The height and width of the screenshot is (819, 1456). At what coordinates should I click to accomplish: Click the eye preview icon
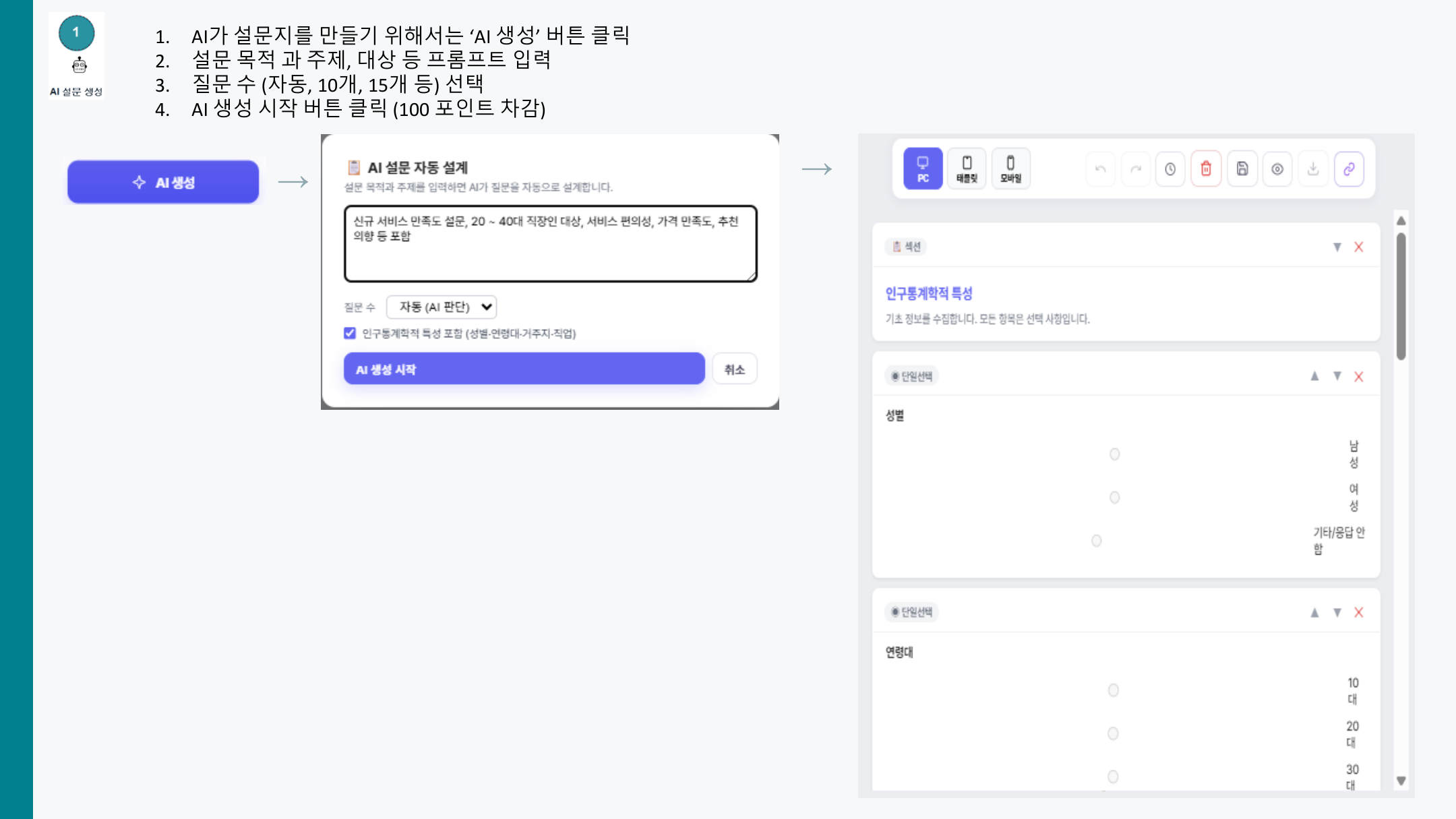point(1277,169)
